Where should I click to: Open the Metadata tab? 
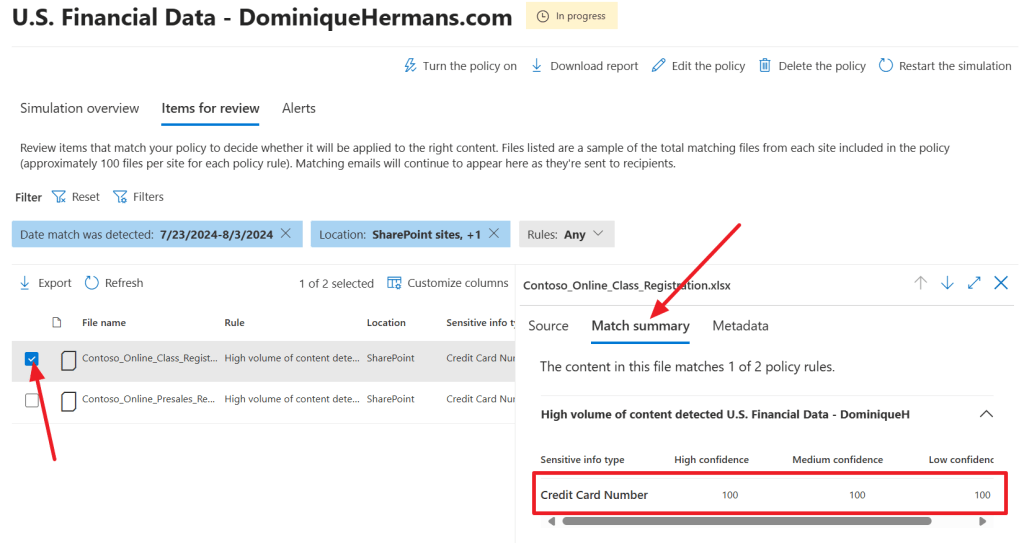[x=740, y=326]
